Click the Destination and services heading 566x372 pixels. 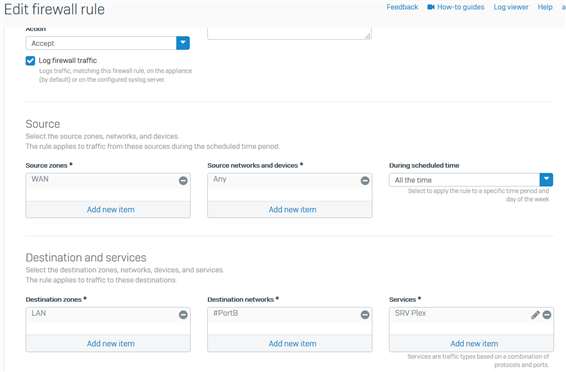pyautogui.click(x=86, y=258)
